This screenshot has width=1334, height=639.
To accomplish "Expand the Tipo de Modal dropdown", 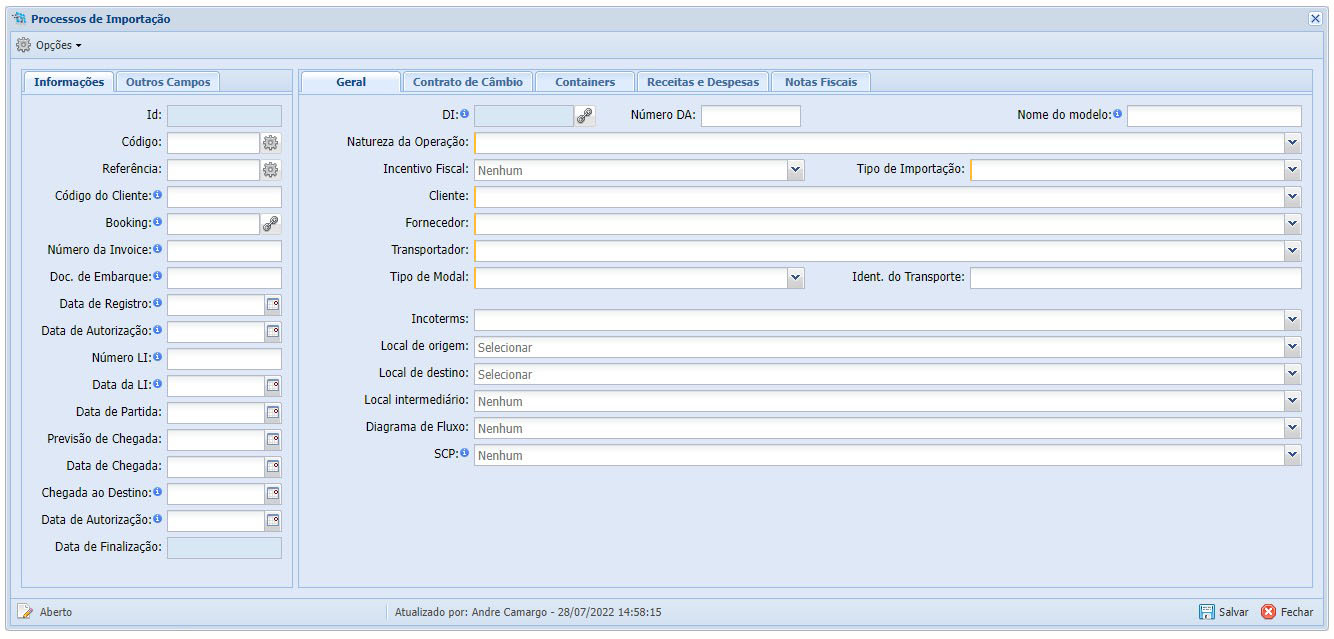I will (796, 278).
